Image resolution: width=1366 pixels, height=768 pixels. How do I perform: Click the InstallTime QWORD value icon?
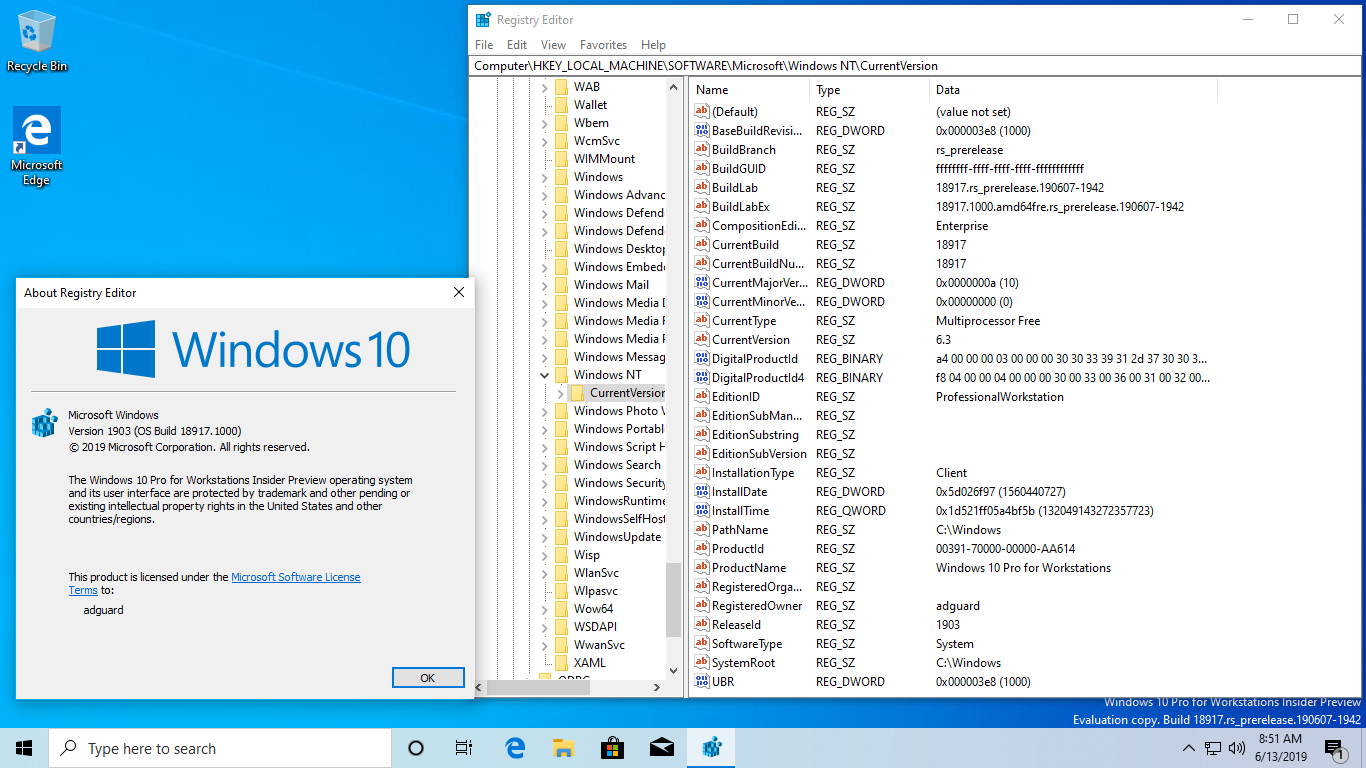702,511
